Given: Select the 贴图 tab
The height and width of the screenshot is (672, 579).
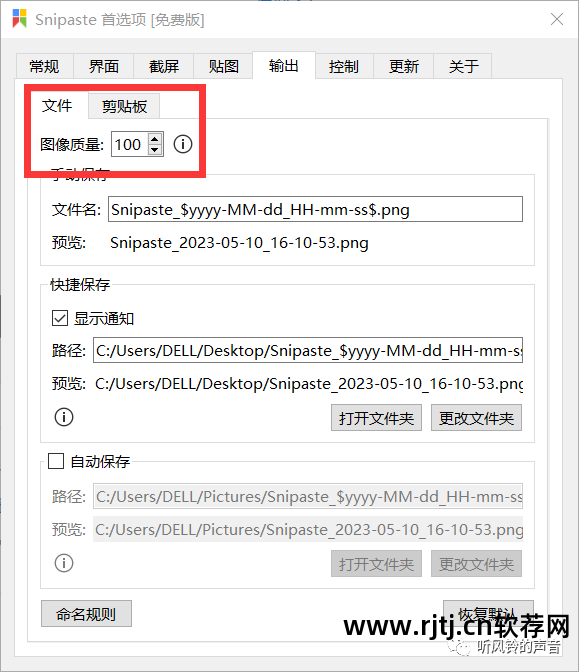Looking at the screenshot, I should coord(223,66).
